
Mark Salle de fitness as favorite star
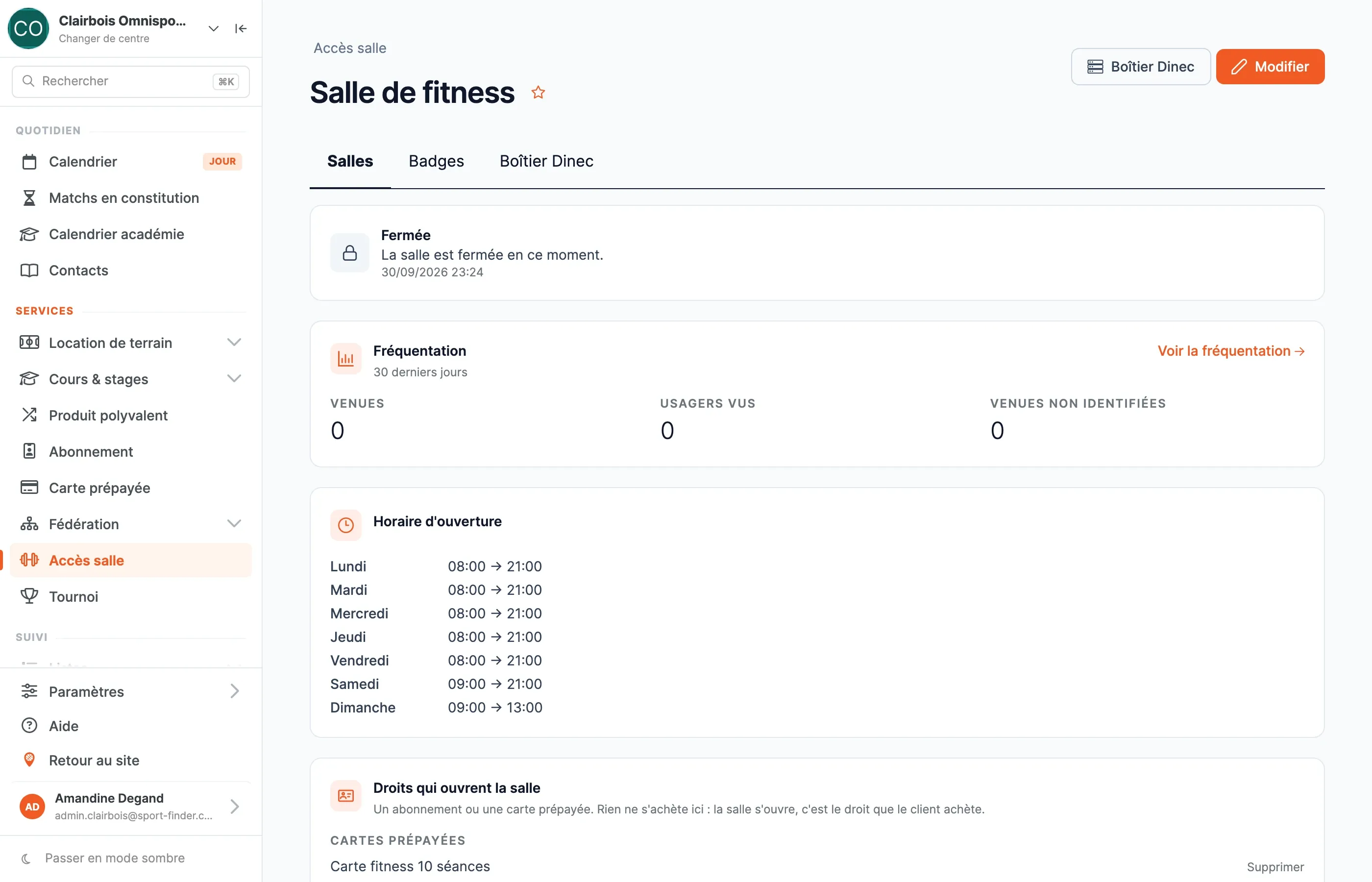538,92
